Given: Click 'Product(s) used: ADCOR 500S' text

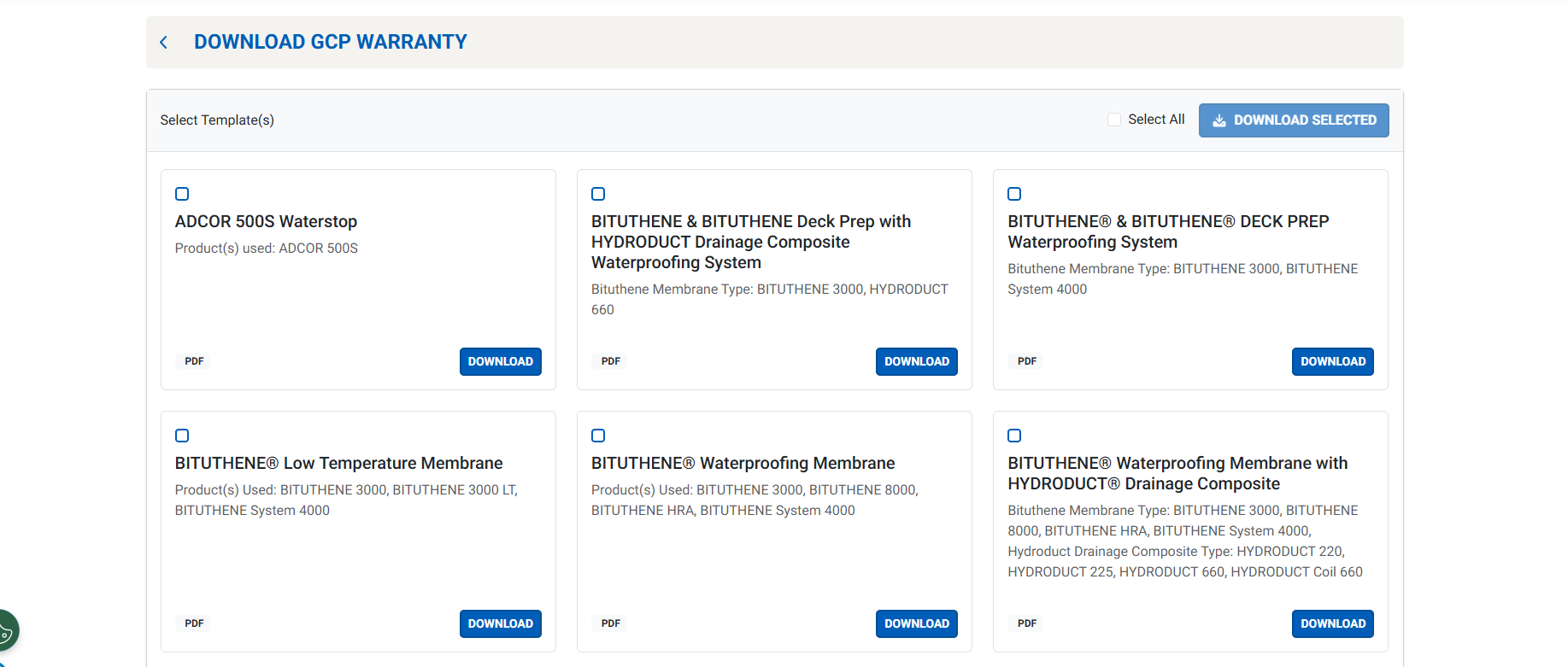Looking at the screenshot, I should pyautogui.click(x=267, y=248).
